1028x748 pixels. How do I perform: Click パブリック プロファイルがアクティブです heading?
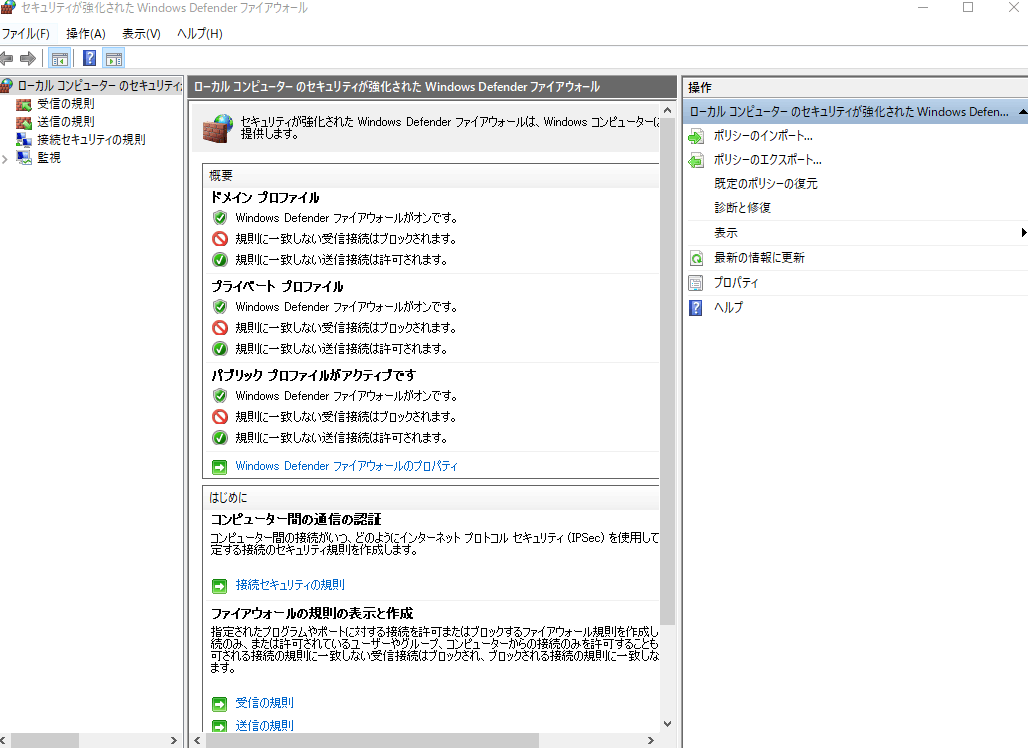[x=313, y=375]
